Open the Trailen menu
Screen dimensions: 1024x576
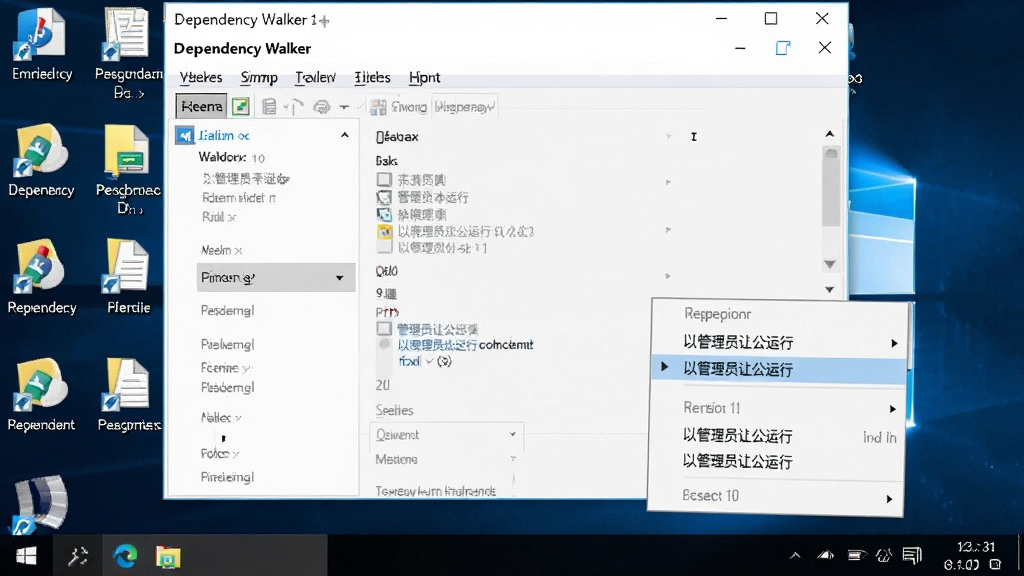(315, 78)
